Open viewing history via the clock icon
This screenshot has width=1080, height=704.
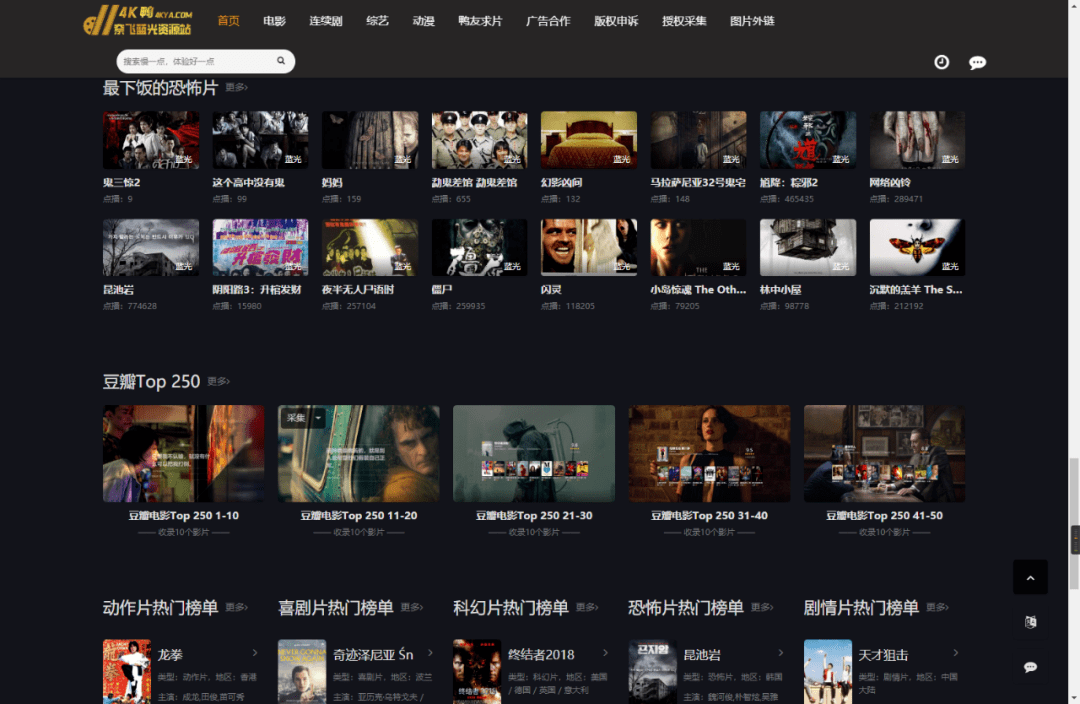pos(942,62)
